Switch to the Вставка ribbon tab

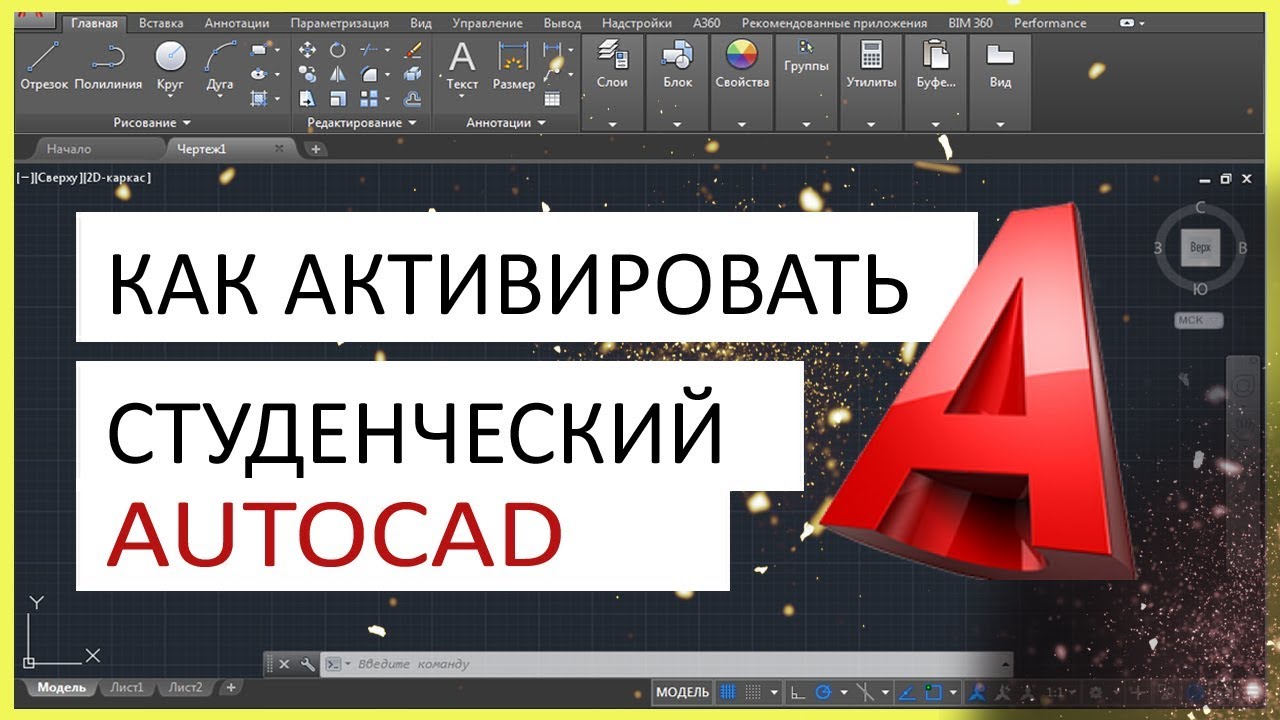(x=161, y=22)
